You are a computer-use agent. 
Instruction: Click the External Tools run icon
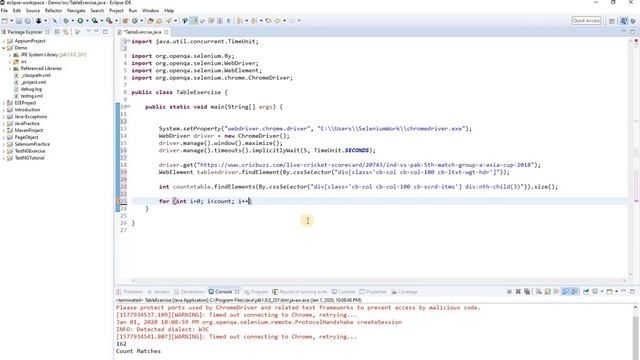(x=109, y=20)
